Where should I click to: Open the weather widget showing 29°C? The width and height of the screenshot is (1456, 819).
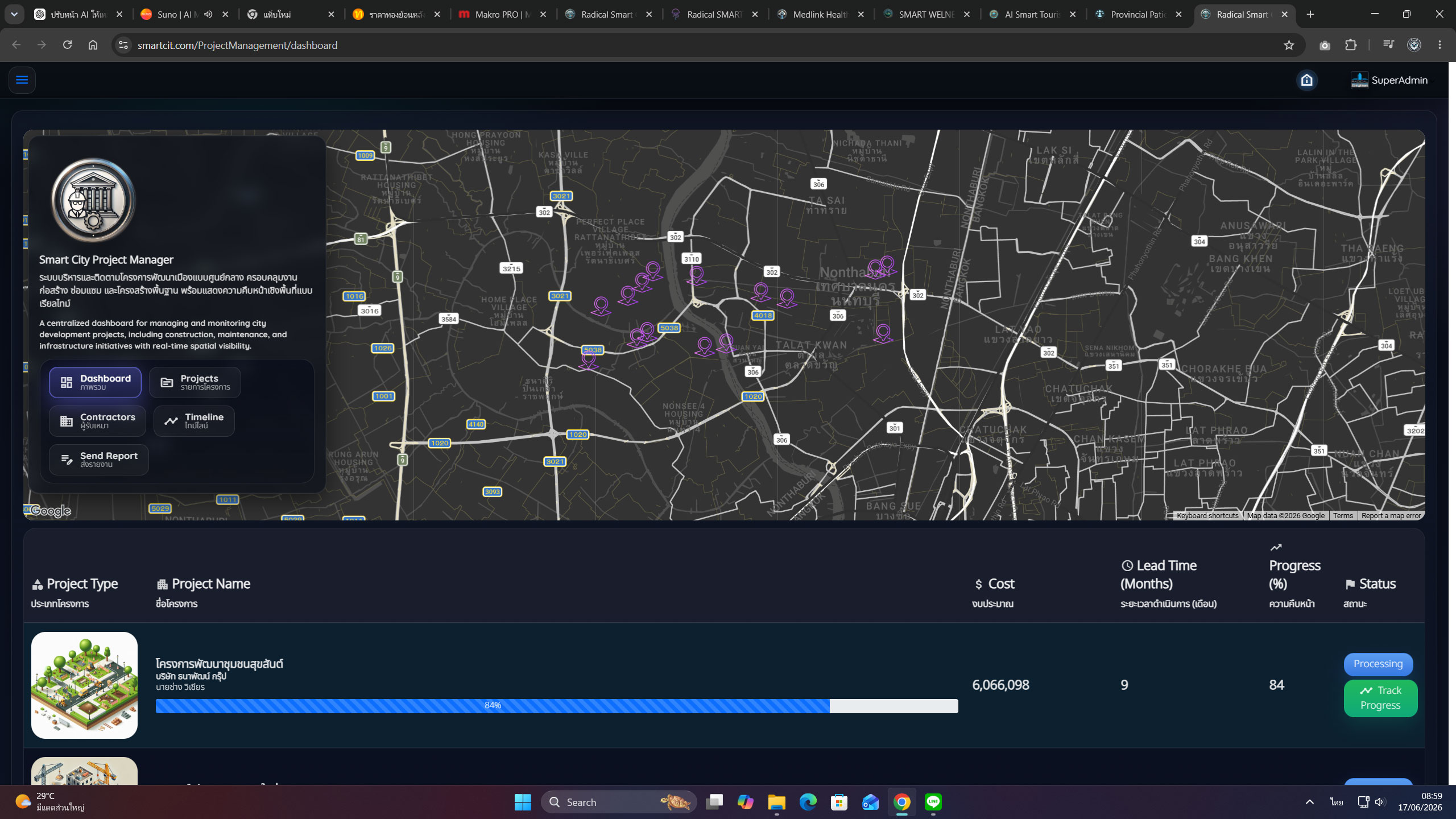(50, 802)
